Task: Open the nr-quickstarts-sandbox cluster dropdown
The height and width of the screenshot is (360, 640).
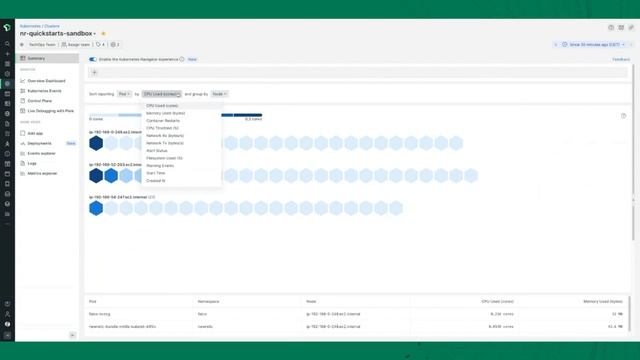Action: (x=58, y=33)
